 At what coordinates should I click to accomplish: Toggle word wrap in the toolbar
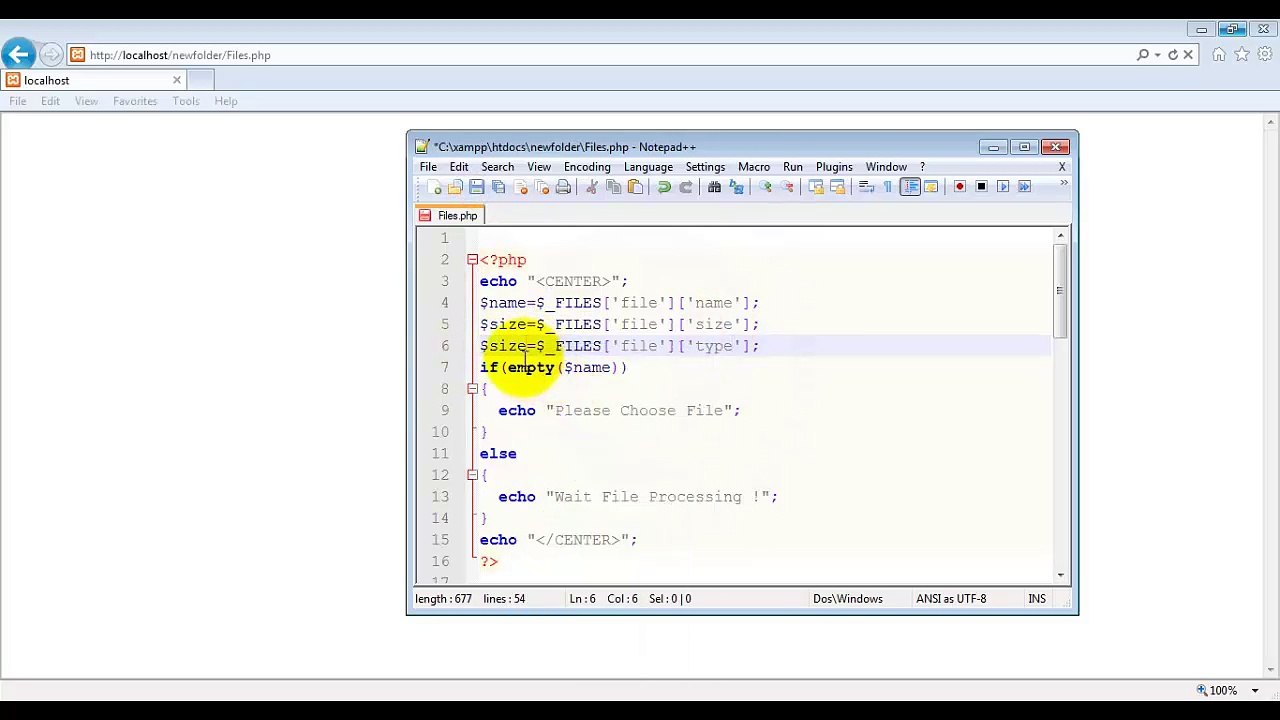pyautogui.click(x=866, y=187)
